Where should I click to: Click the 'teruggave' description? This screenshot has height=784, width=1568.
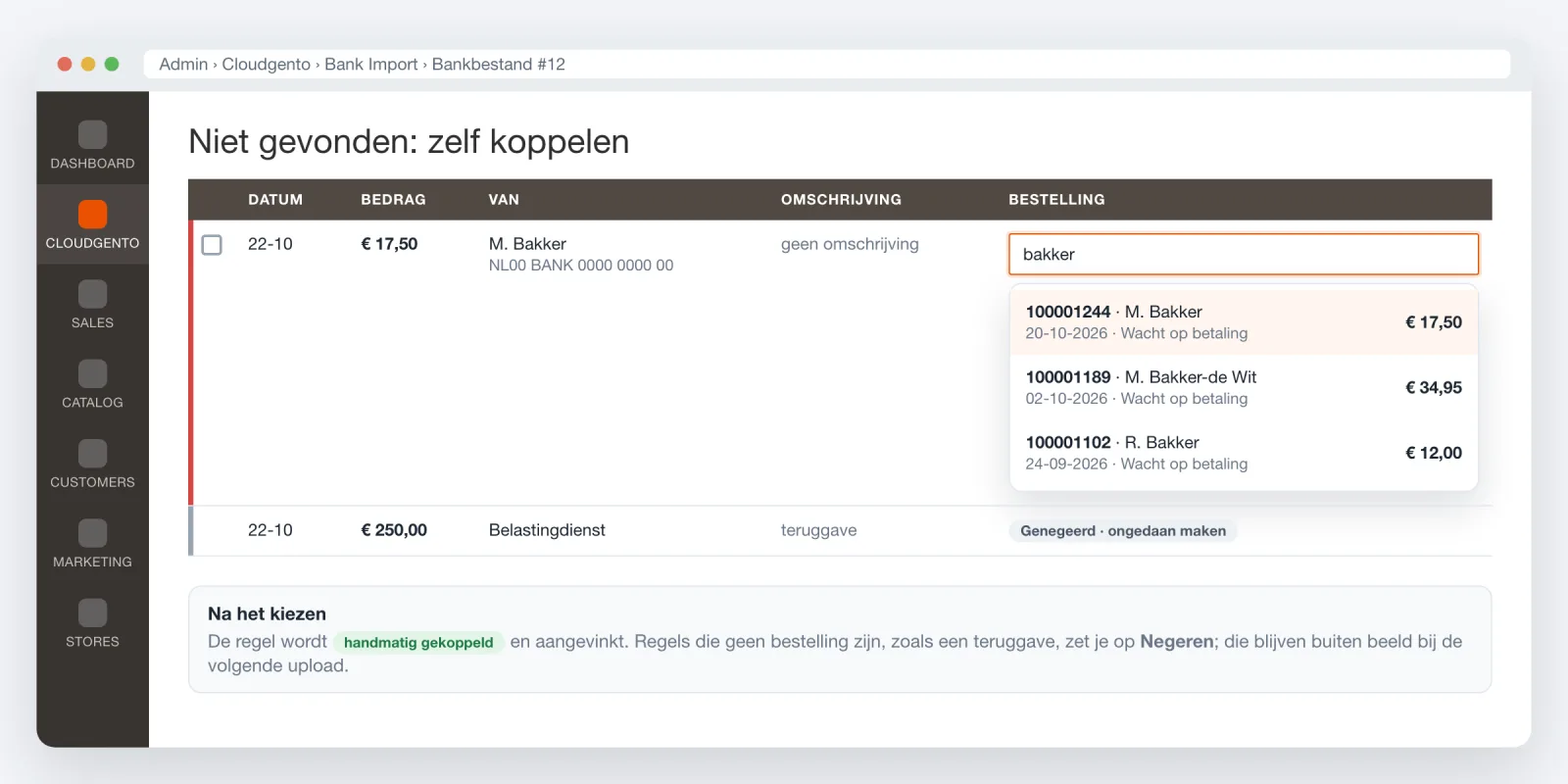coord(818,530)
